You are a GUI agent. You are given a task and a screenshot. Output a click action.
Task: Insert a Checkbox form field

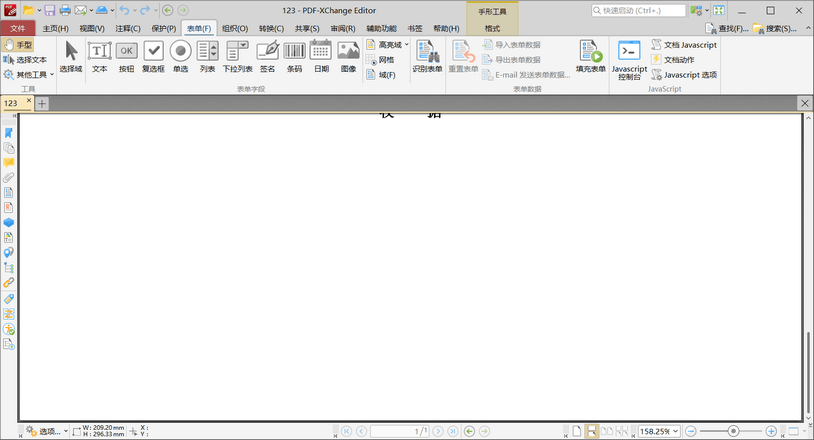pos(153,57)
